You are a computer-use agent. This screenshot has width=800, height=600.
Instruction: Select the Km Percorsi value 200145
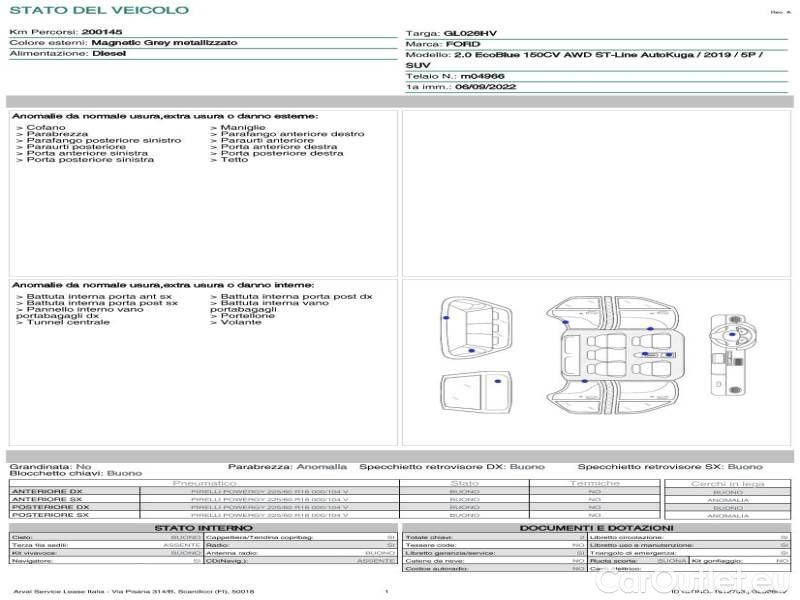(x=102, y=32)
